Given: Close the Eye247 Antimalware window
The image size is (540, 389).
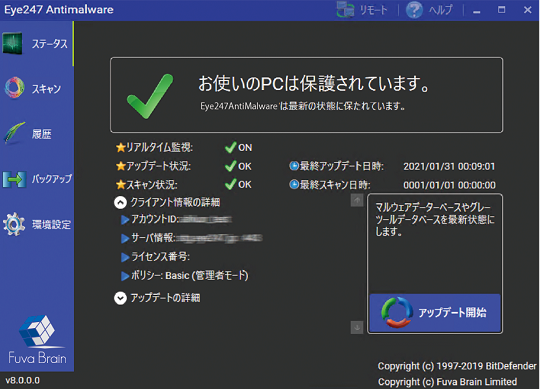Looking at the screenshot, I should click(528, 10).
